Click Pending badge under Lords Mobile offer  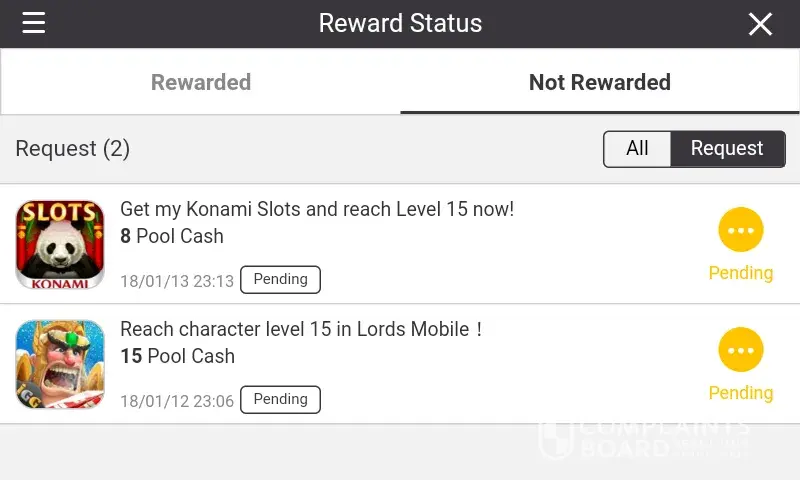280,400
